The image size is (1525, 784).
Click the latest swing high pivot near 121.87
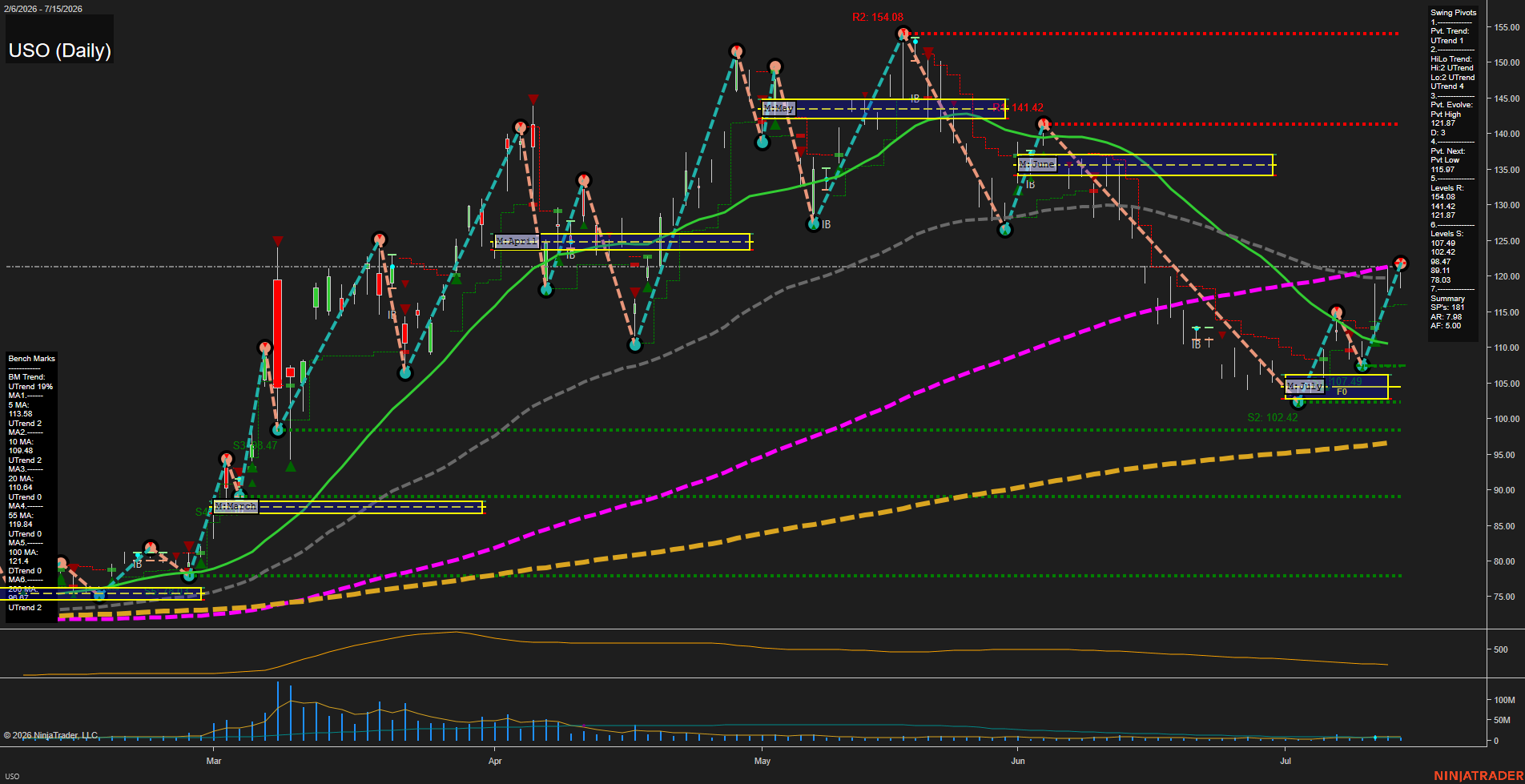[x=1400, y=263]
